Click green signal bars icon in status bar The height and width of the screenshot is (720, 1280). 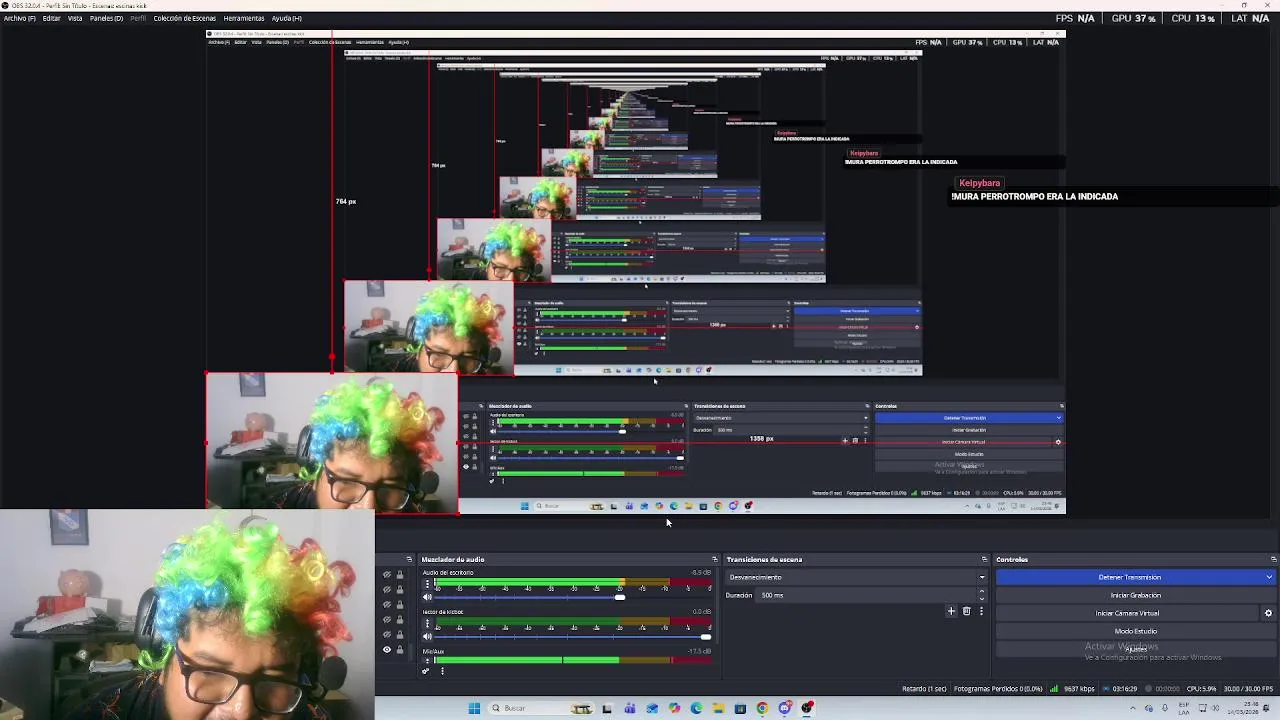(1054, 688)
